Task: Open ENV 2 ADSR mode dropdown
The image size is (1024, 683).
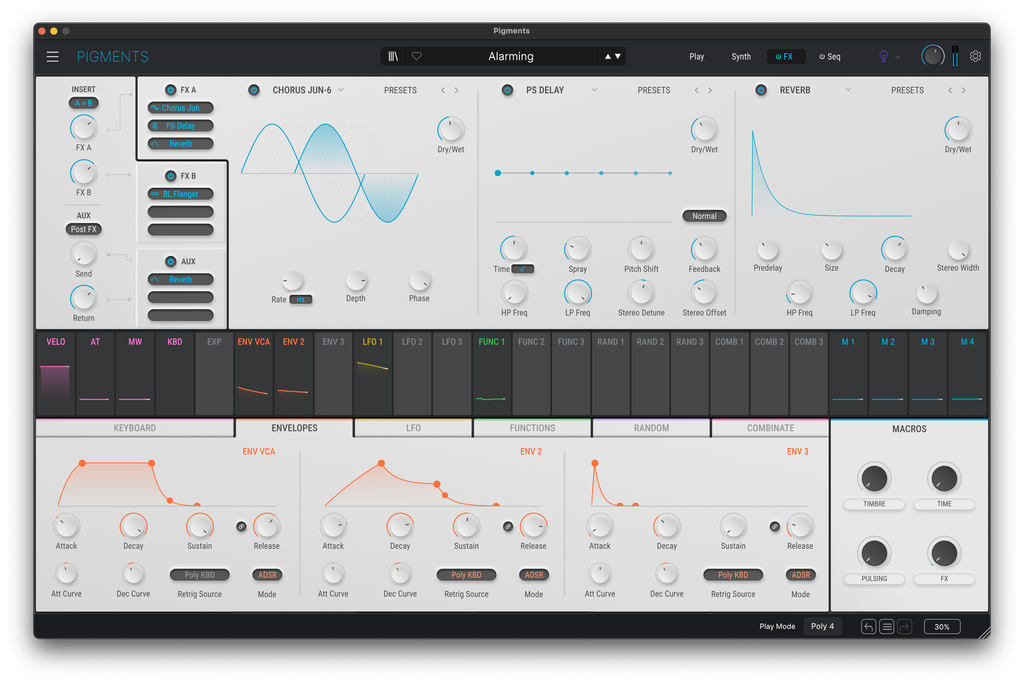Action: point(534,575)
